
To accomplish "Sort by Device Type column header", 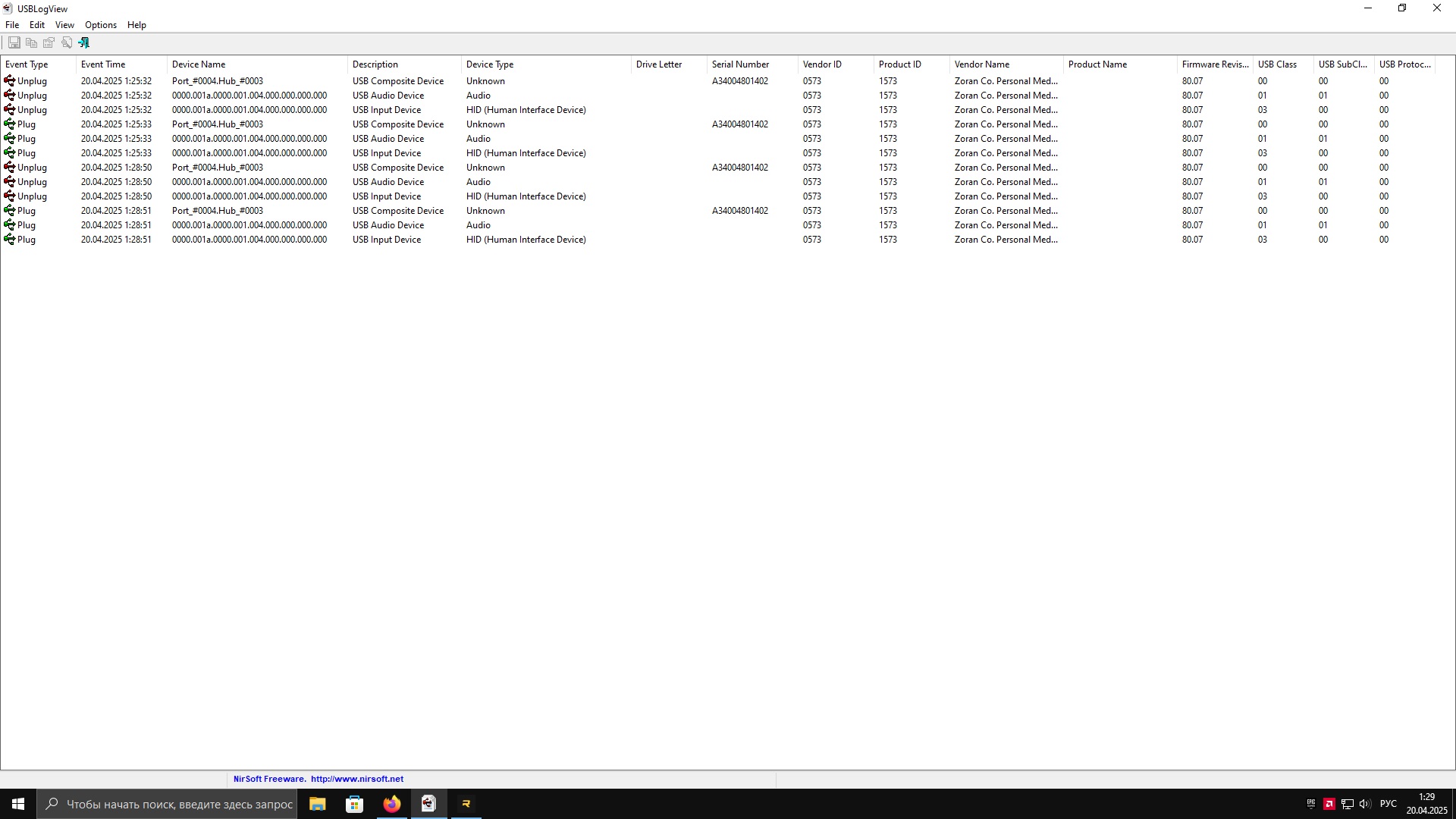I will click(490, 64).
